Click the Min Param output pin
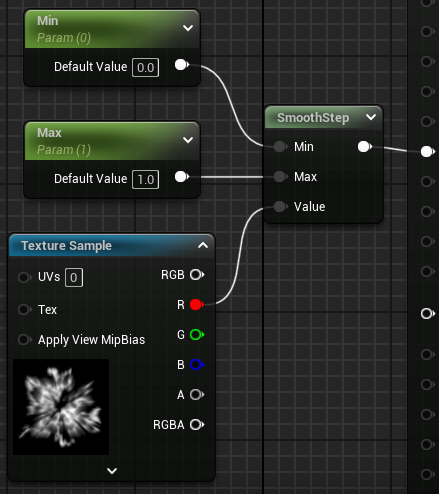 click(x=182, y=65)
